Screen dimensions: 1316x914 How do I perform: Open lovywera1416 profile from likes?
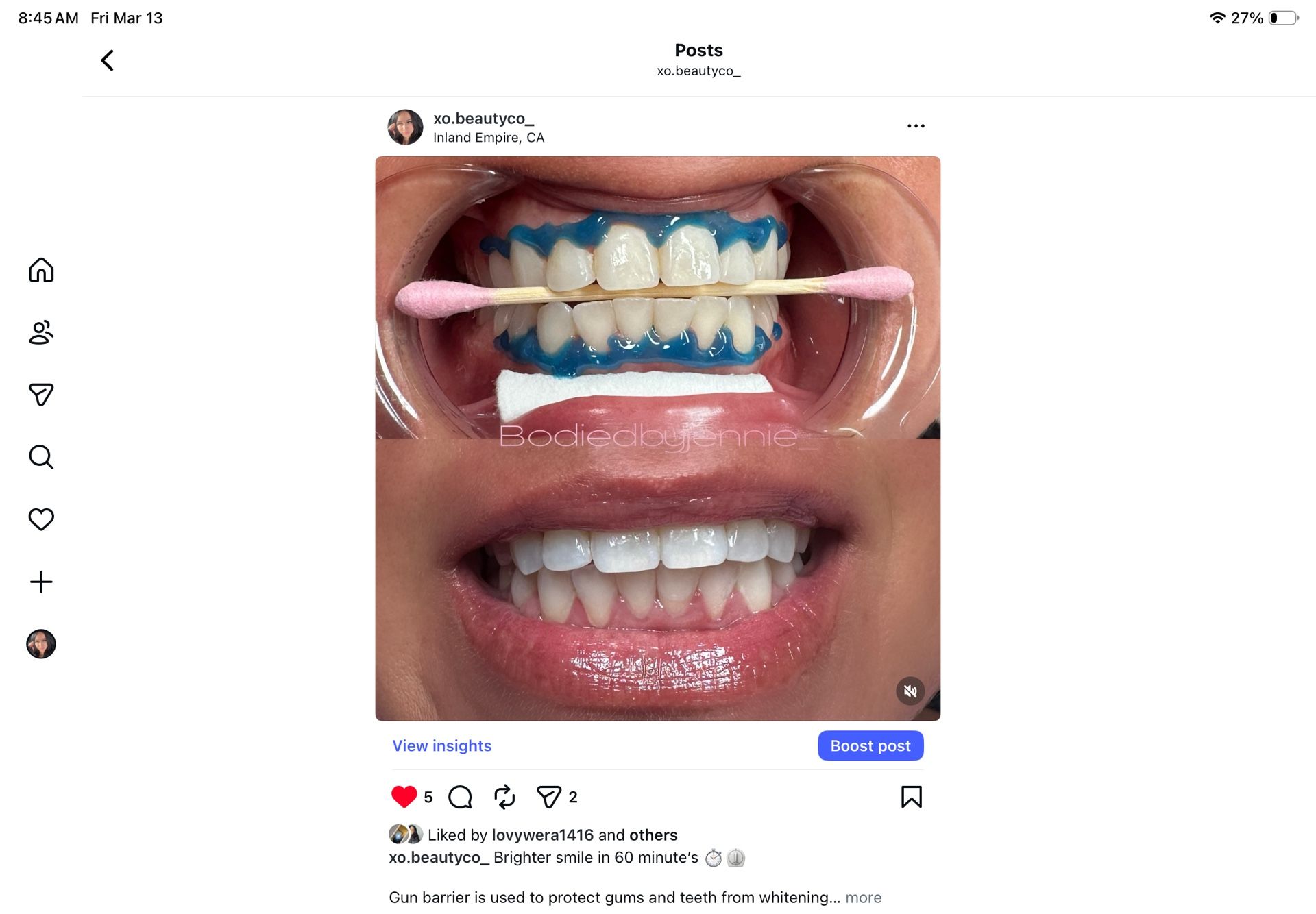[543, 835]
